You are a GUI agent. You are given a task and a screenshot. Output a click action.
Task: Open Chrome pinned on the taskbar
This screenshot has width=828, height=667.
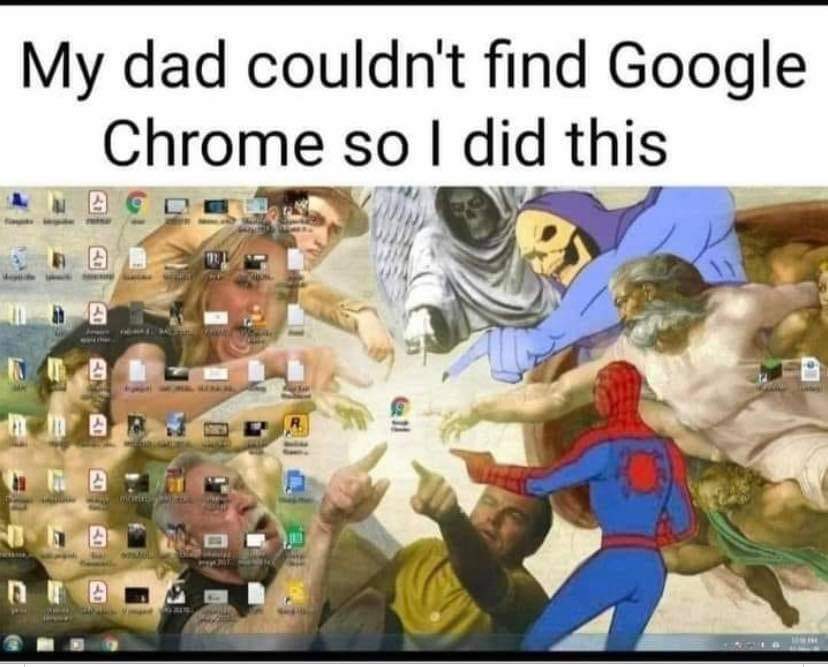[110, 643]
